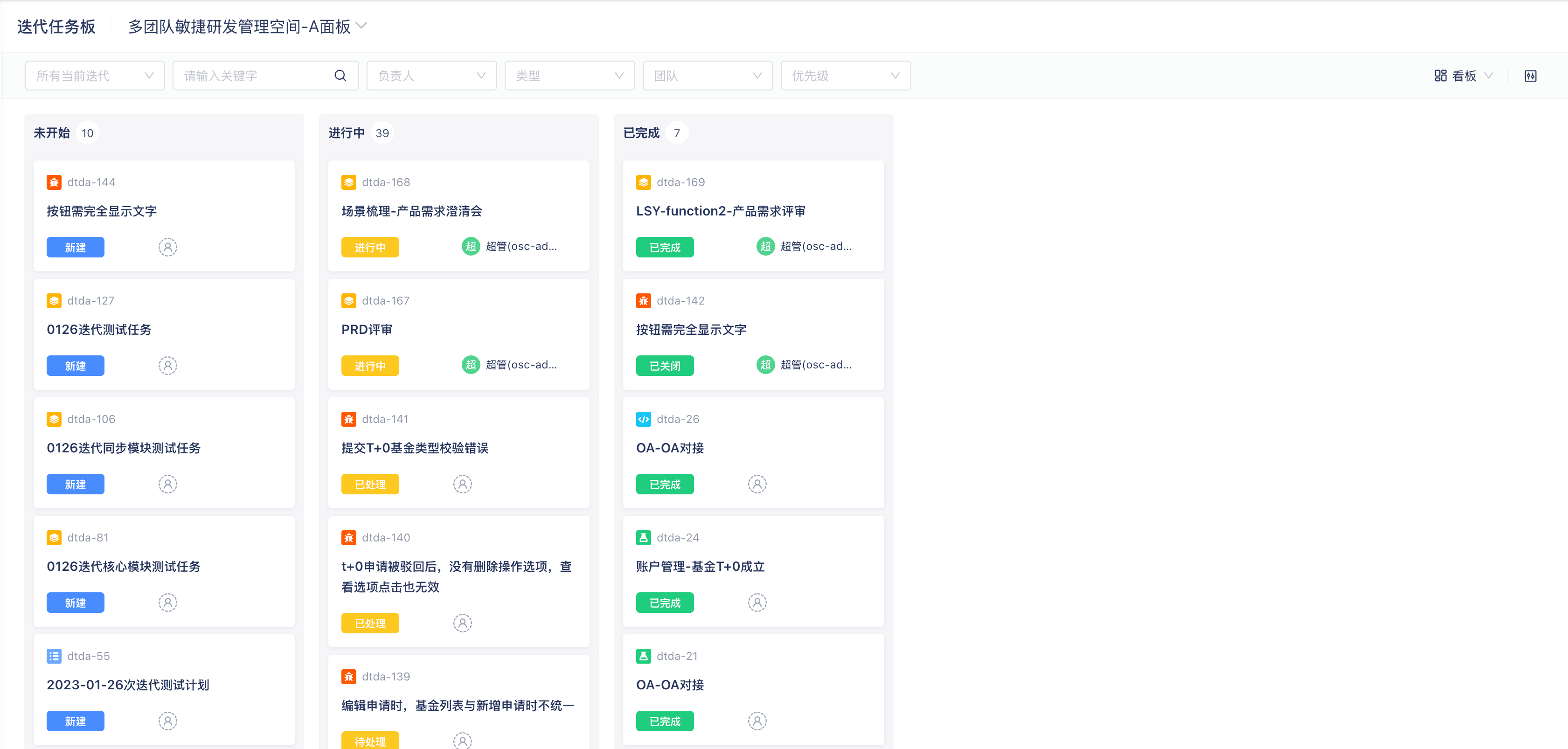Click the unassigned avatar on dtda-24

coord(757,603)
